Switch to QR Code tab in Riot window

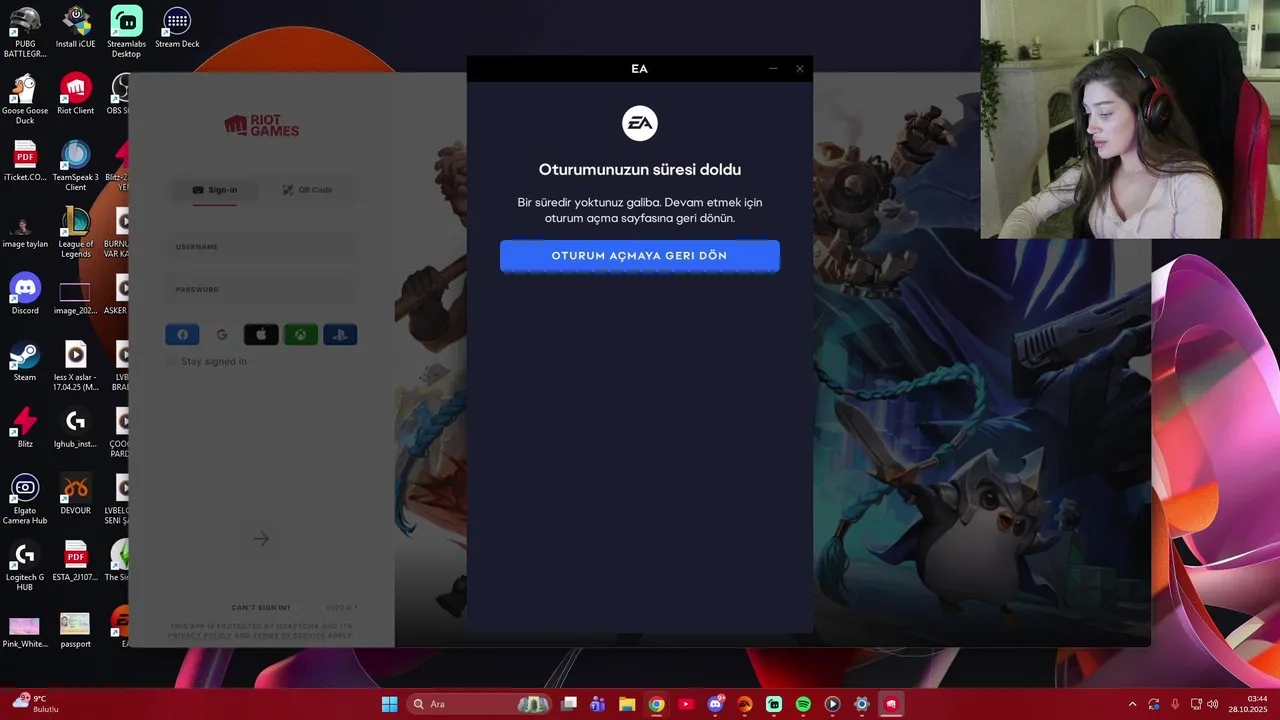pyautogui.click(x=307, y=190)
